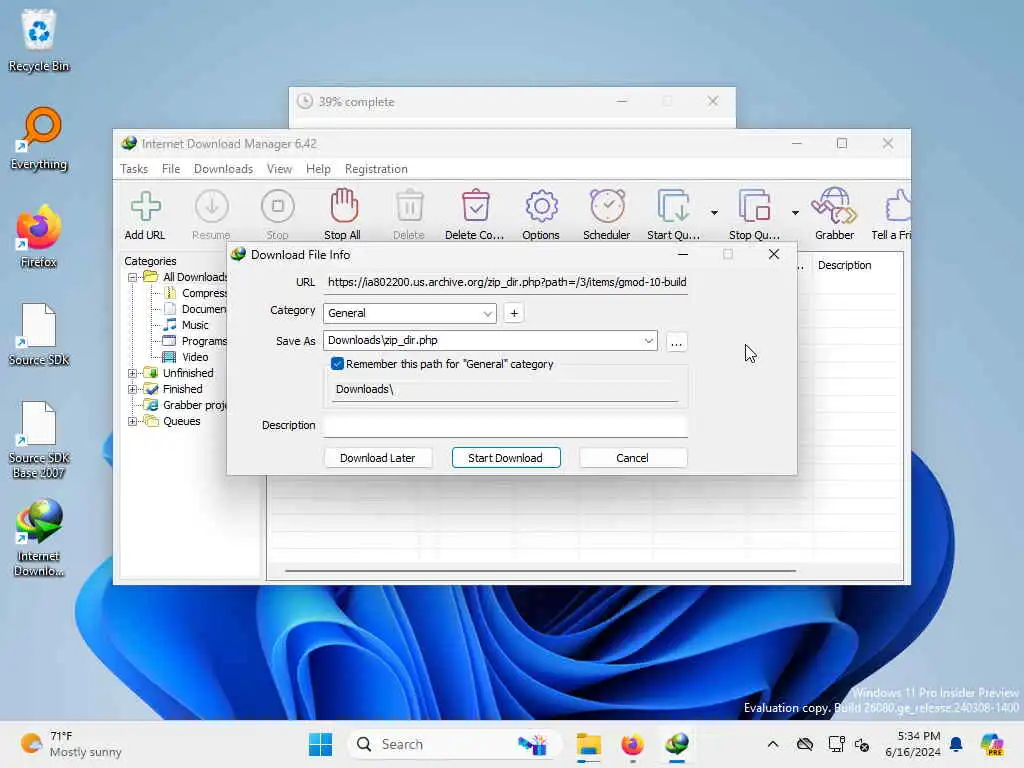Click IDM icon in taskbar

click(x=677, y=744)
